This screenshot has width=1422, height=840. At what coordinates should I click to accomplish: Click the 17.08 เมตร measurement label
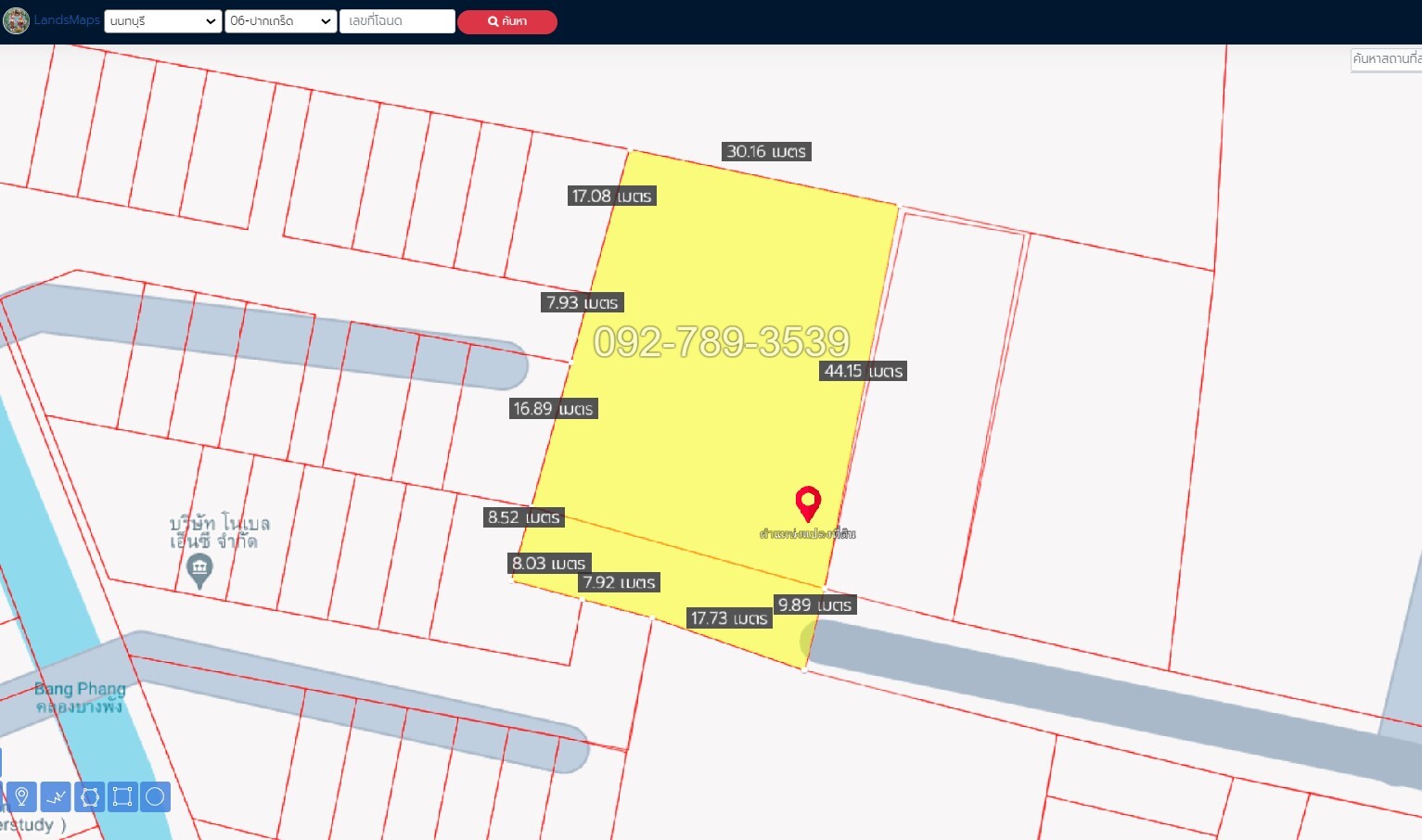tap(611, 196)
